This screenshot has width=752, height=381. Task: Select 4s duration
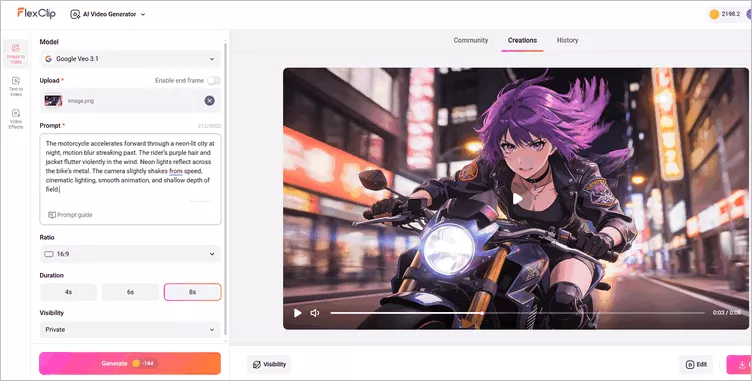click(x=68, y=292)
